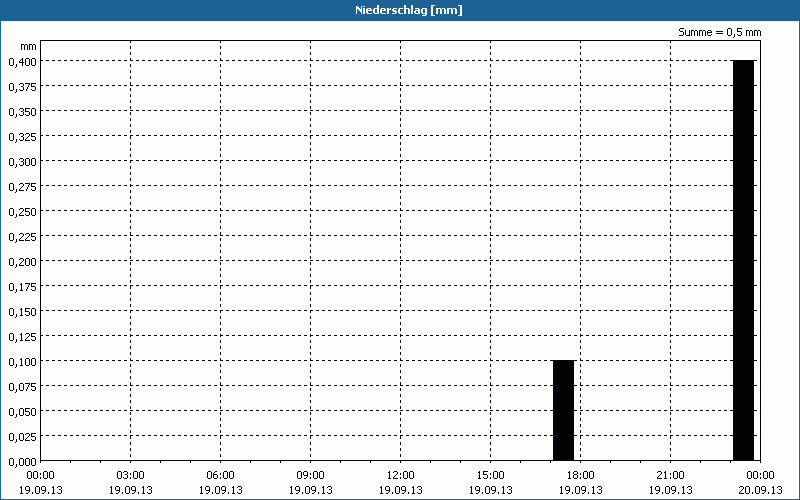Screen dimensions: 800x500
Task: Select the "Summe = 0,5 mm" total label
Action: coord(719,32)
